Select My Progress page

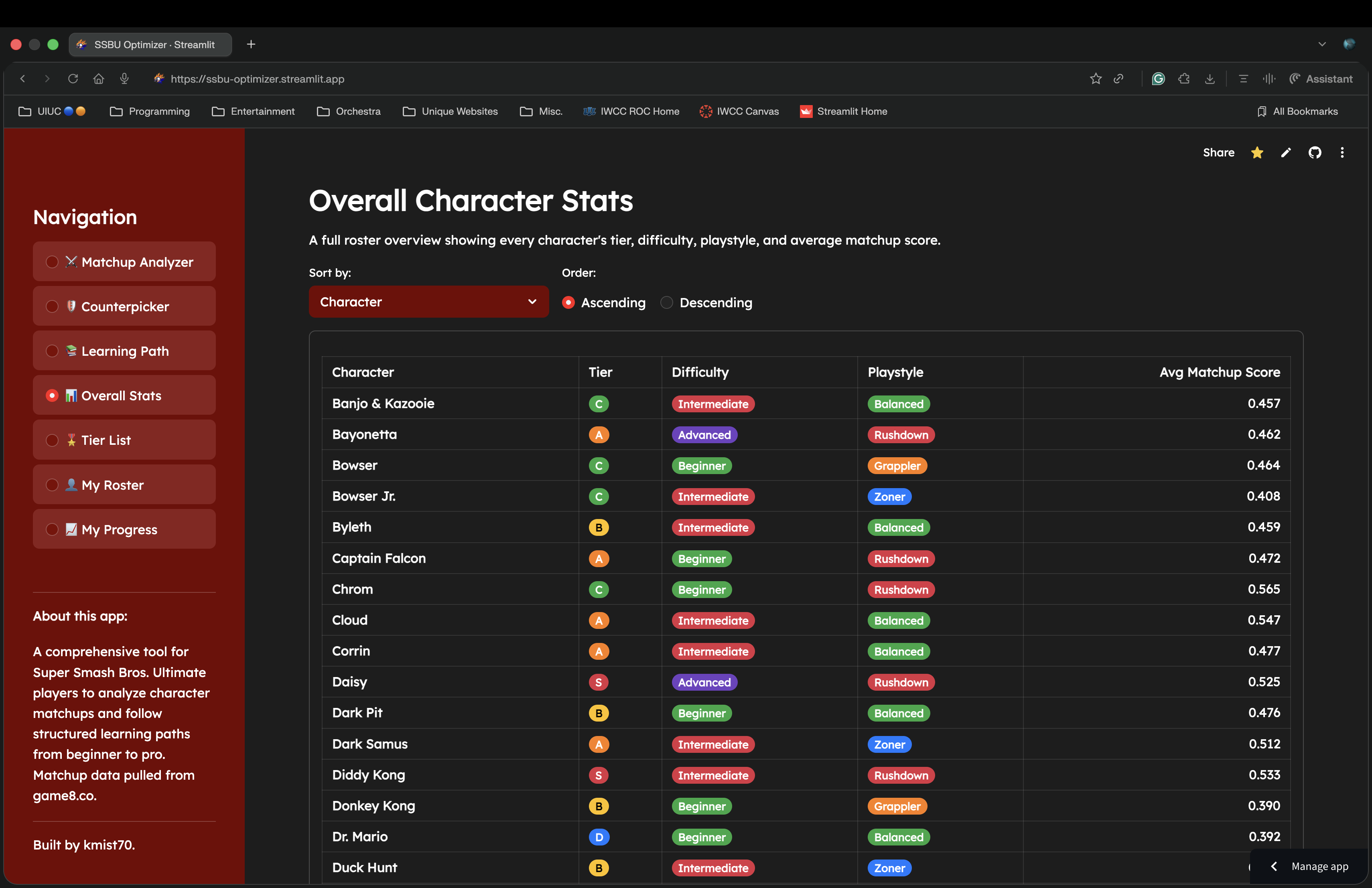(x=124, y=529)
